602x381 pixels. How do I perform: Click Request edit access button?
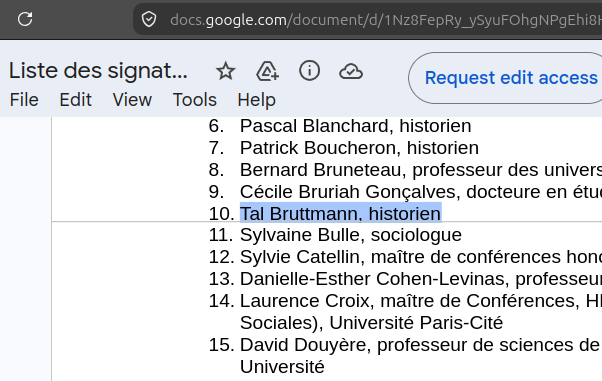click(x=505, y=78)
